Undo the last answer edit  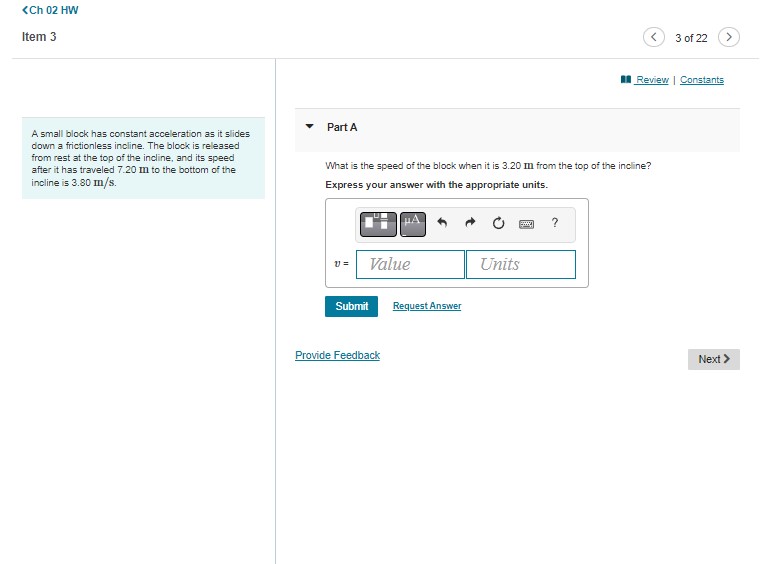(442, 223)
